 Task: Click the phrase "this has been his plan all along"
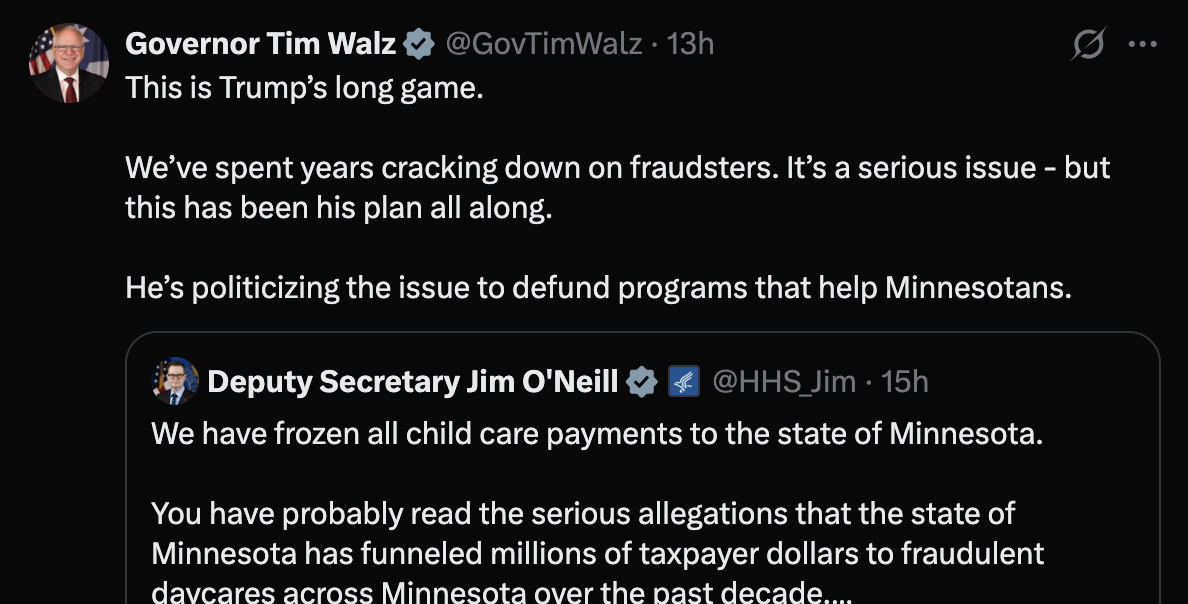pos(338,208)
